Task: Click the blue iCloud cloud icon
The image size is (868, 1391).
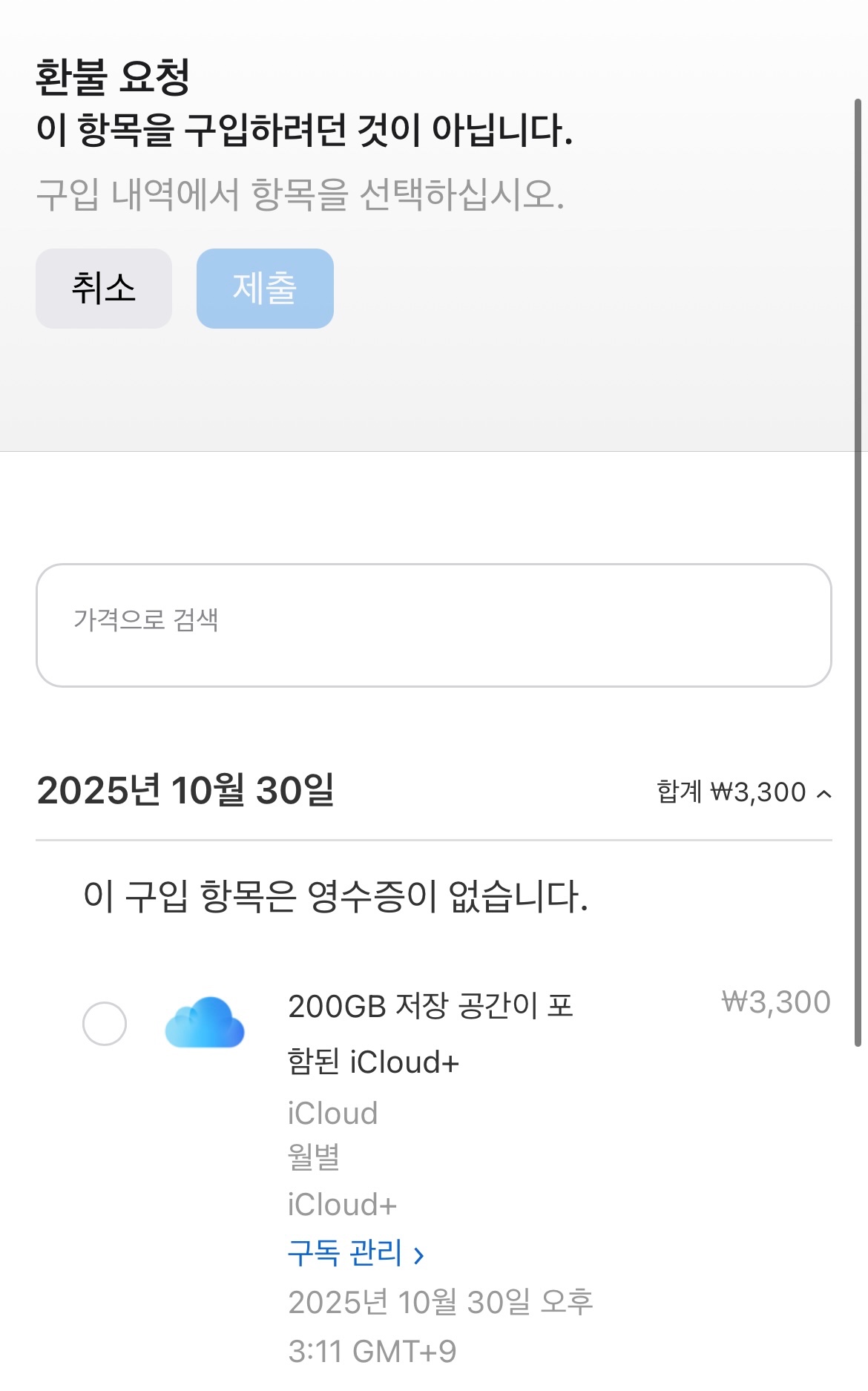Action: click(x=205, y=1022)
